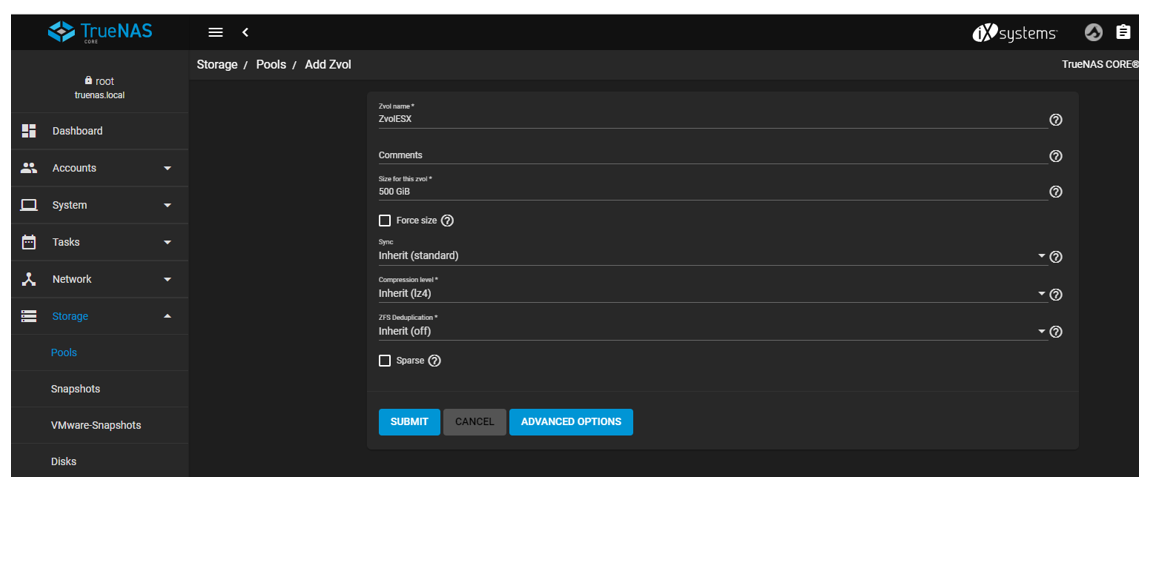Expand the System menu arrow
This screenshot has height=567, width=1158.
coord(168,205)
